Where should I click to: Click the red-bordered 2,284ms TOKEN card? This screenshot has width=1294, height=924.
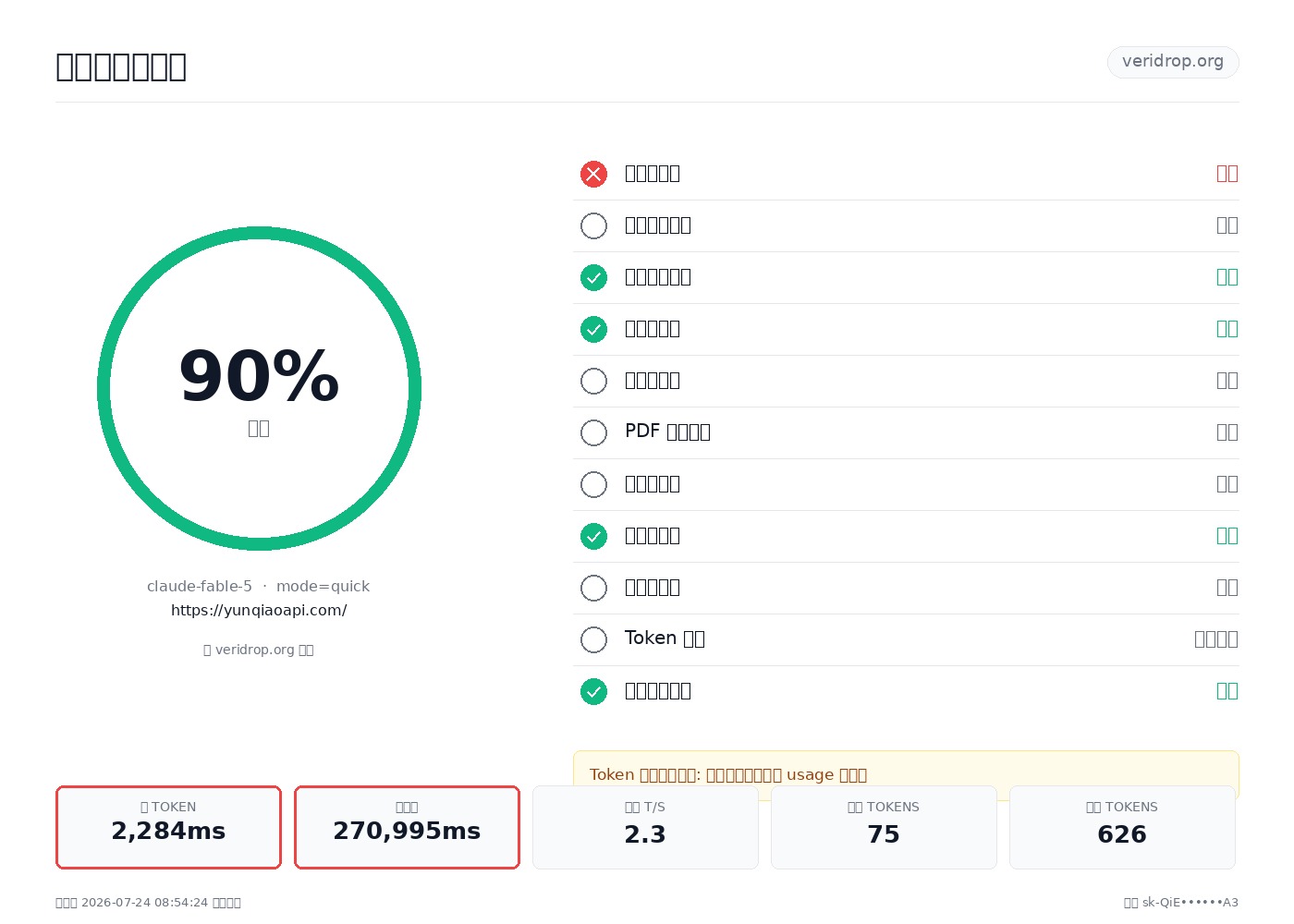click(168, 827)
